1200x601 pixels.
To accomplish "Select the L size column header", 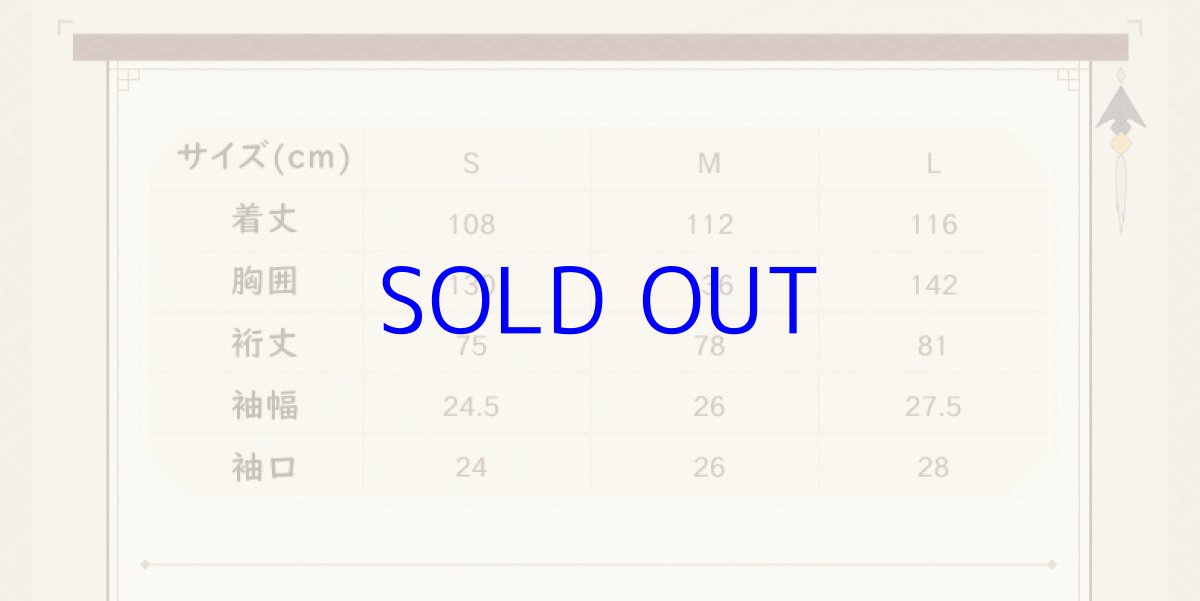I will click(932, 164).
